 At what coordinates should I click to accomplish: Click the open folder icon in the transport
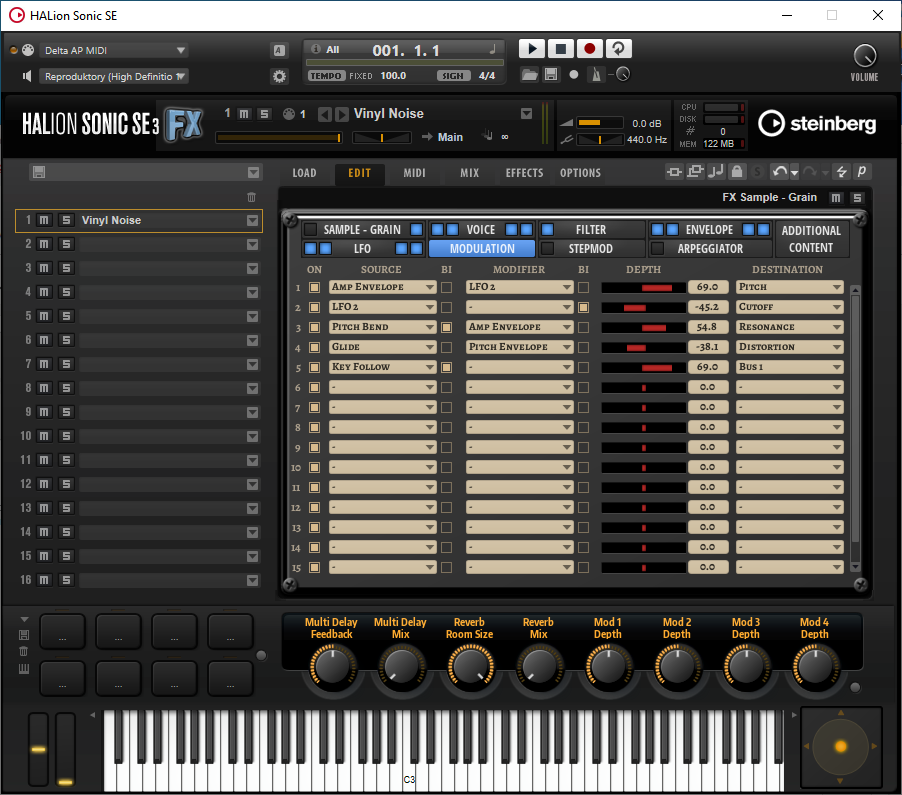[529, 74]
